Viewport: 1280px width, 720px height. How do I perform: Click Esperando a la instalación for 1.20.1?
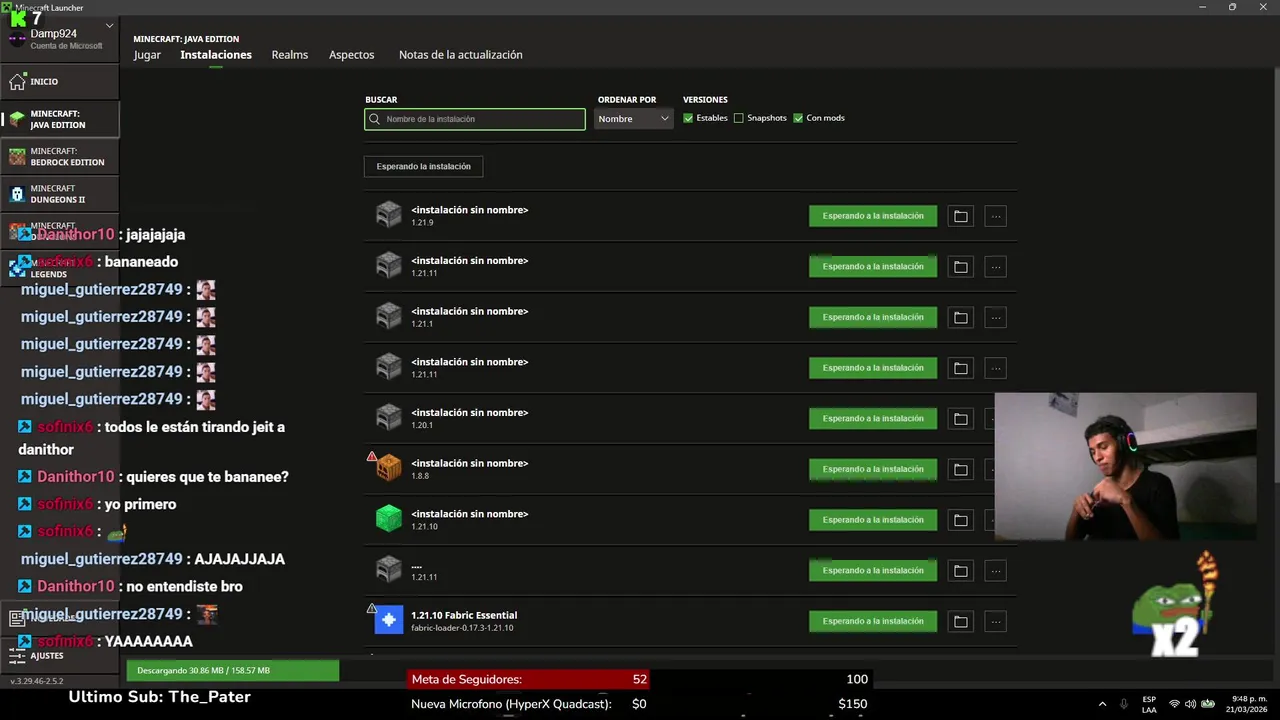coord(873,419)
